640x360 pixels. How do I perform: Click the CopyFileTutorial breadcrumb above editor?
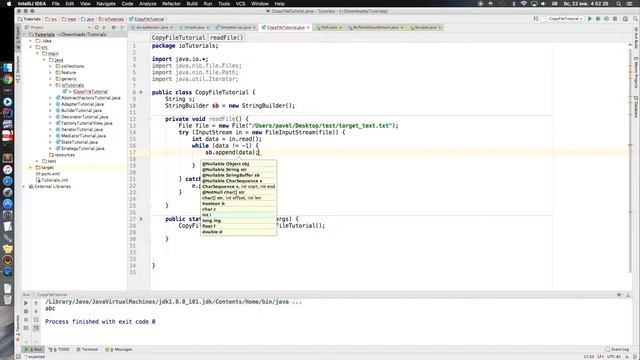pyautogui.click(x=178, y=38)
